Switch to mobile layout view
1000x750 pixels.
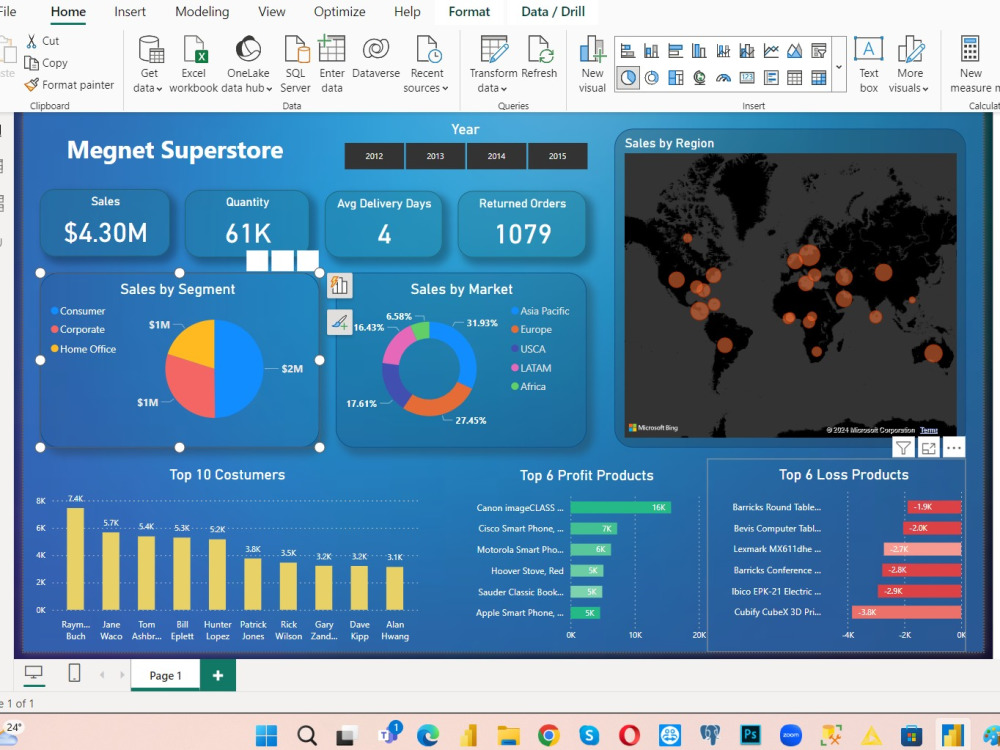(x=74, y=673)
